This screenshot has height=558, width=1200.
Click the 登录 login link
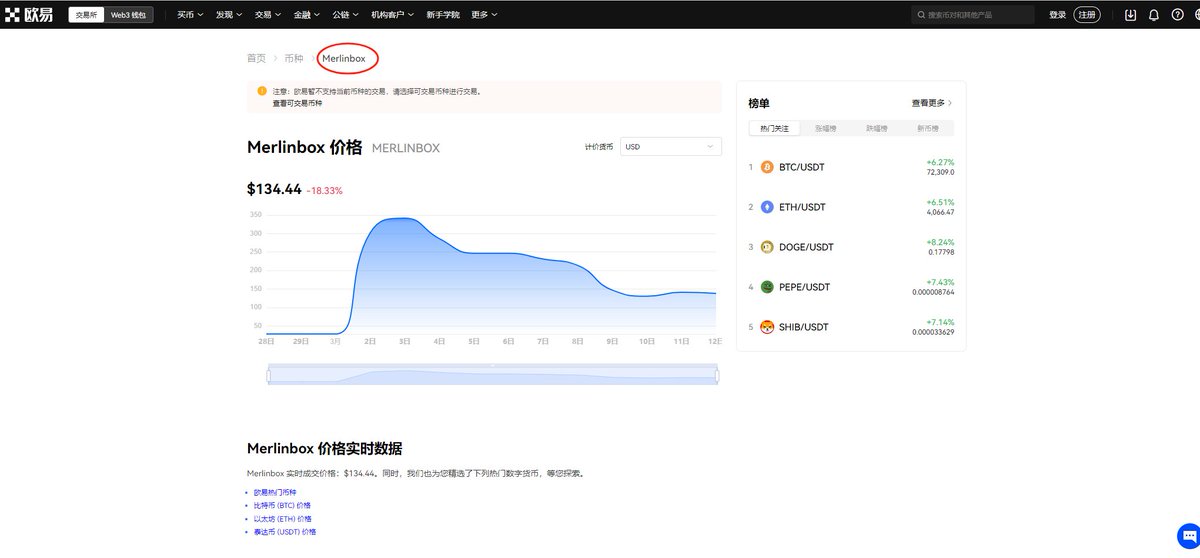(1058, 15)
